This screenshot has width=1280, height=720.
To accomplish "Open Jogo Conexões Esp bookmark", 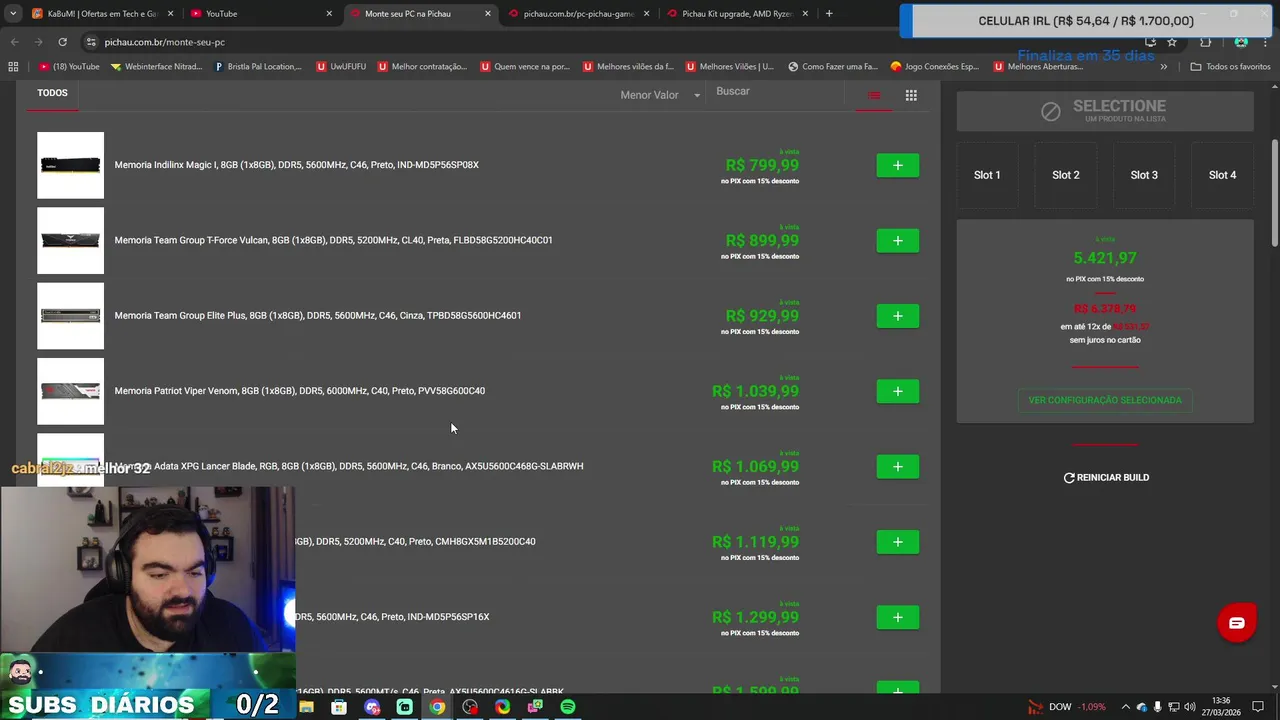I will tap(935, 67).
